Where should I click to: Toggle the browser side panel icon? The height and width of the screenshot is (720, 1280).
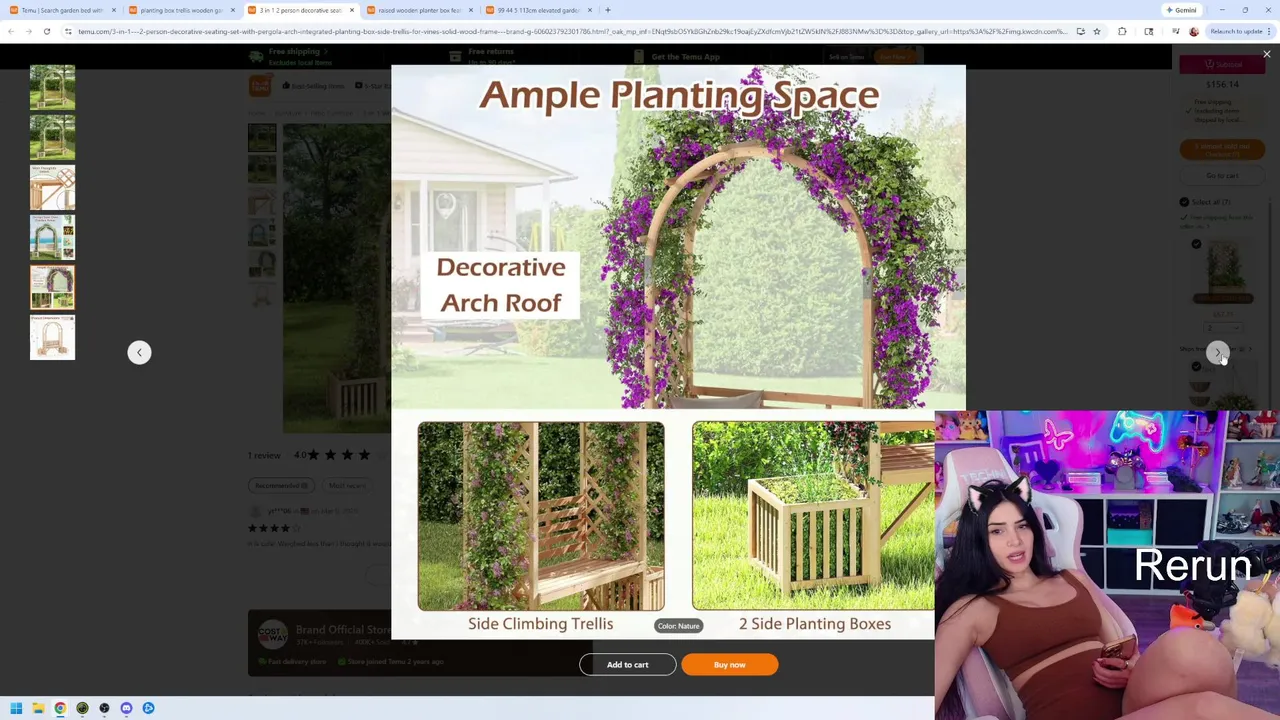point(1149,31)
